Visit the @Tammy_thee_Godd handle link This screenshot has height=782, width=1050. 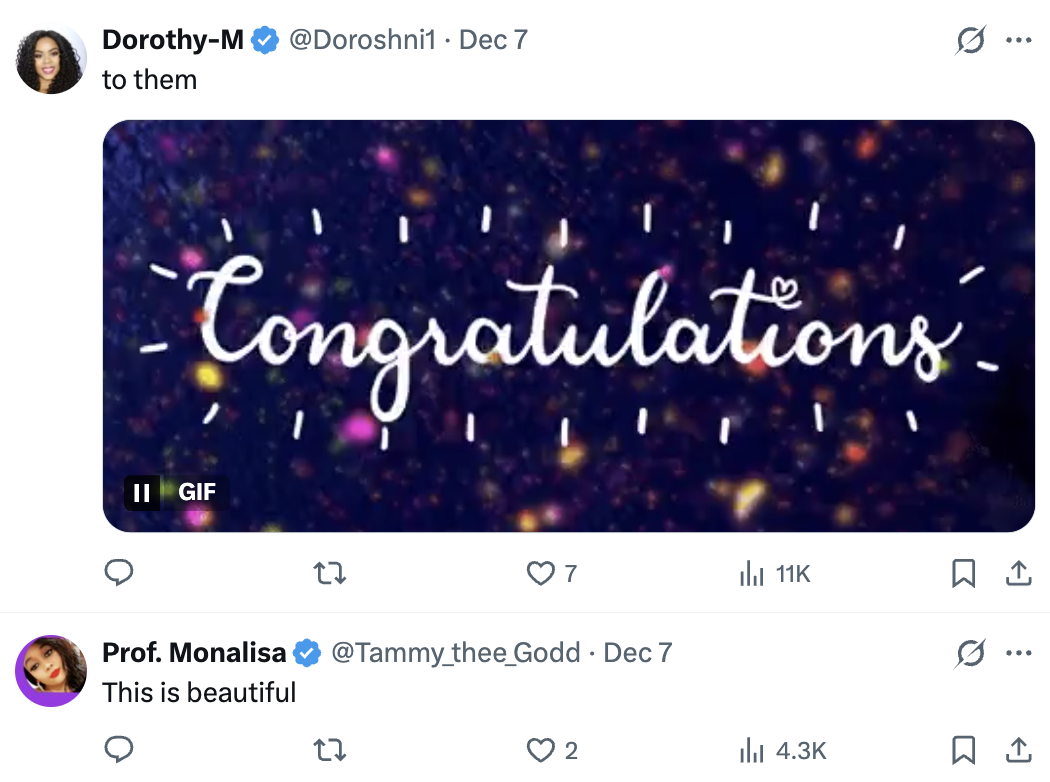point(455,654)
